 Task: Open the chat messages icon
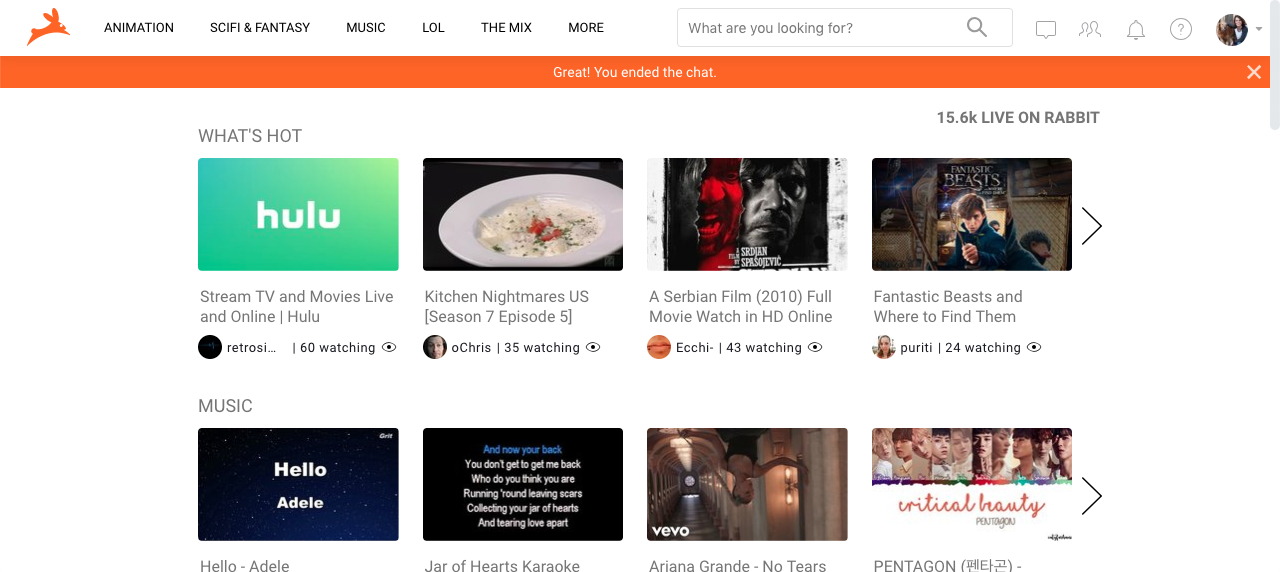[1046, 29]
